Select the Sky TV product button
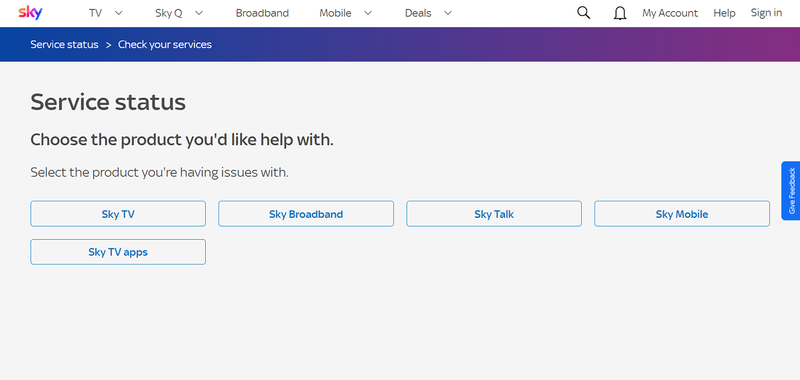Image resolution: width=800 pixels, height=380 pixels. tap(118, 214)
